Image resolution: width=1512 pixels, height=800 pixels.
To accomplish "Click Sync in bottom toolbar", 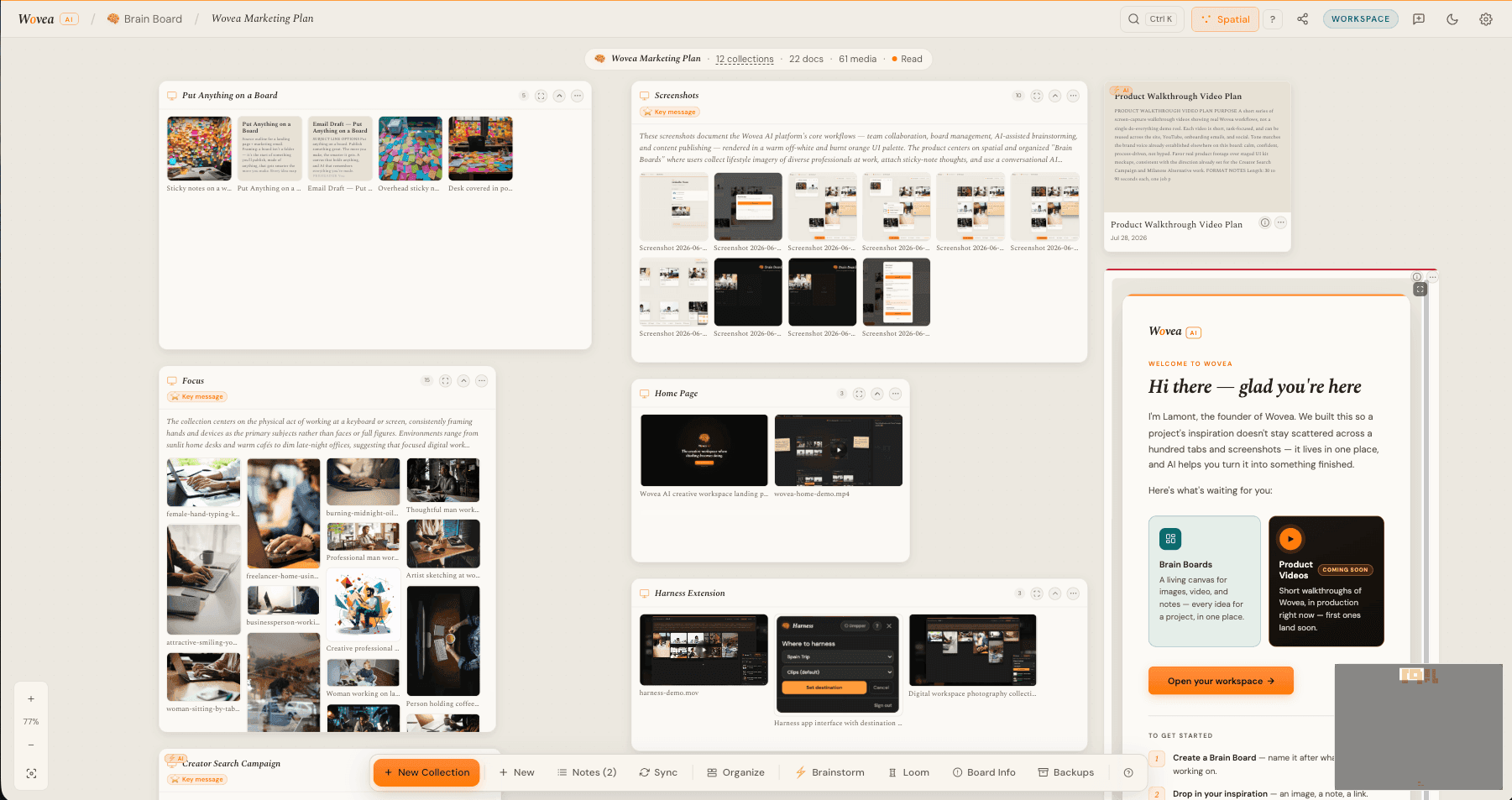I will [658, 772].
